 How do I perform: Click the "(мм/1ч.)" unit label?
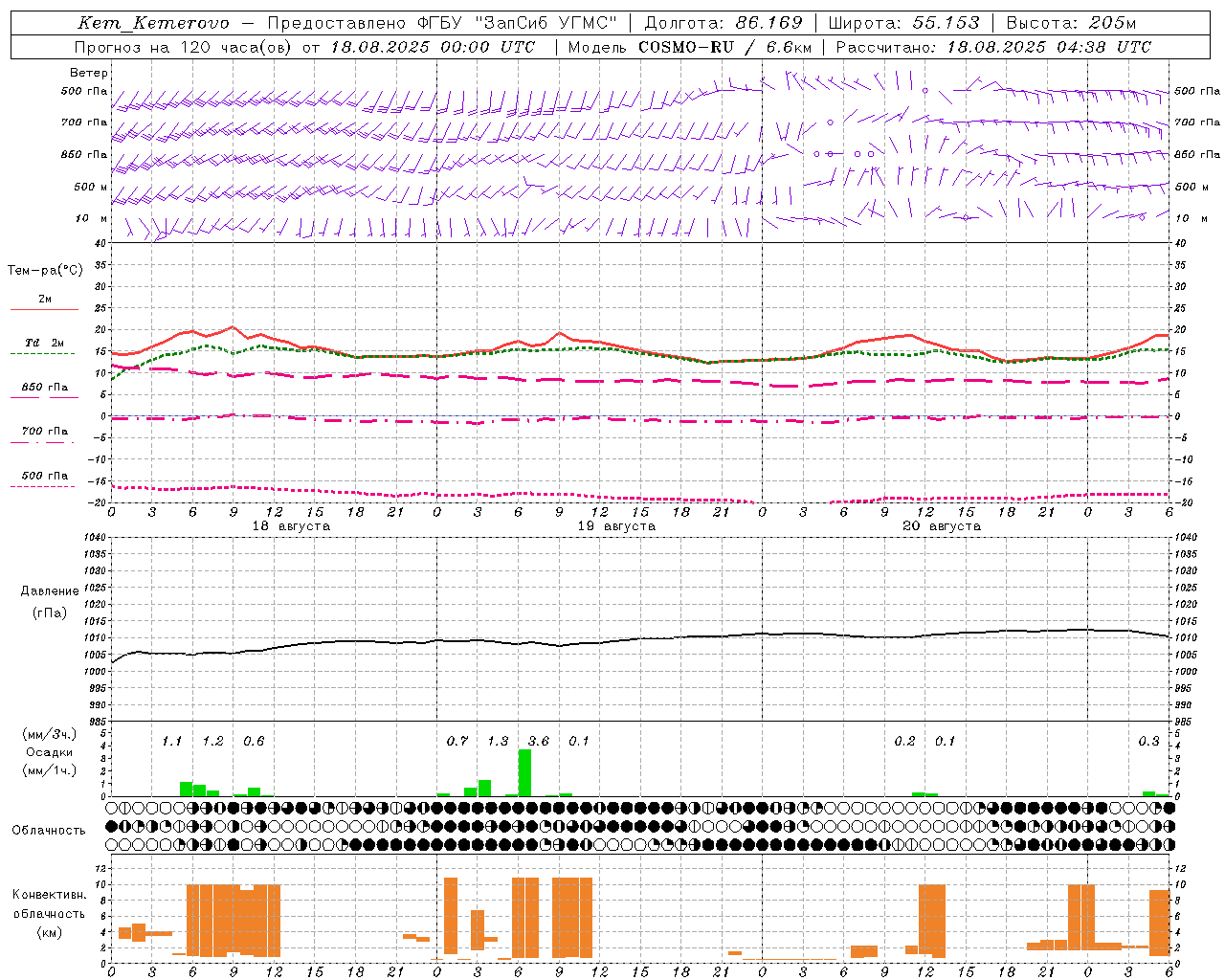[x=49, y=771]
